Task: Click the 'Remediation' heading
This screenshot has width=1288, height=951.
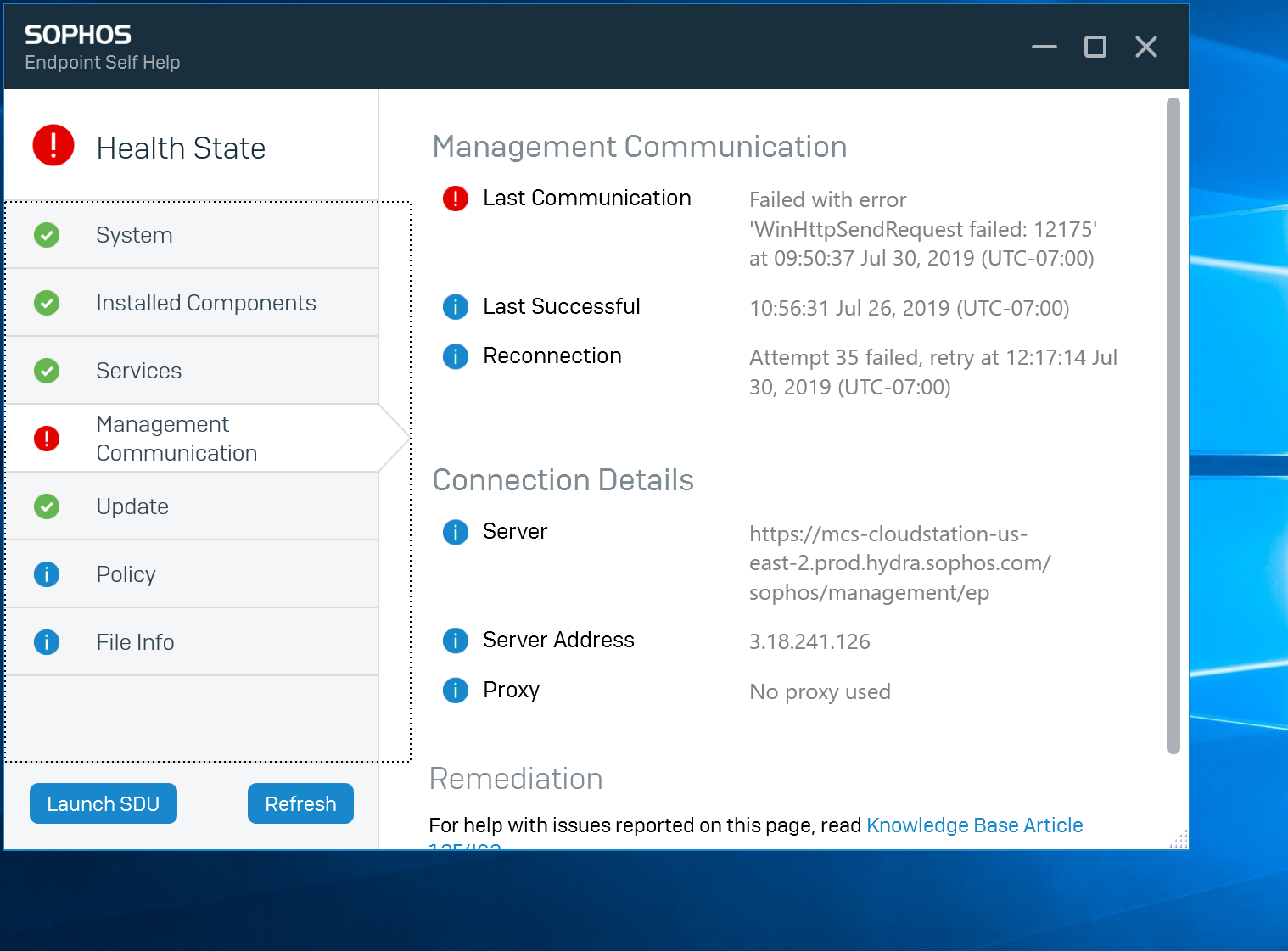Action: pyautogui.click(x=516, y=779)
